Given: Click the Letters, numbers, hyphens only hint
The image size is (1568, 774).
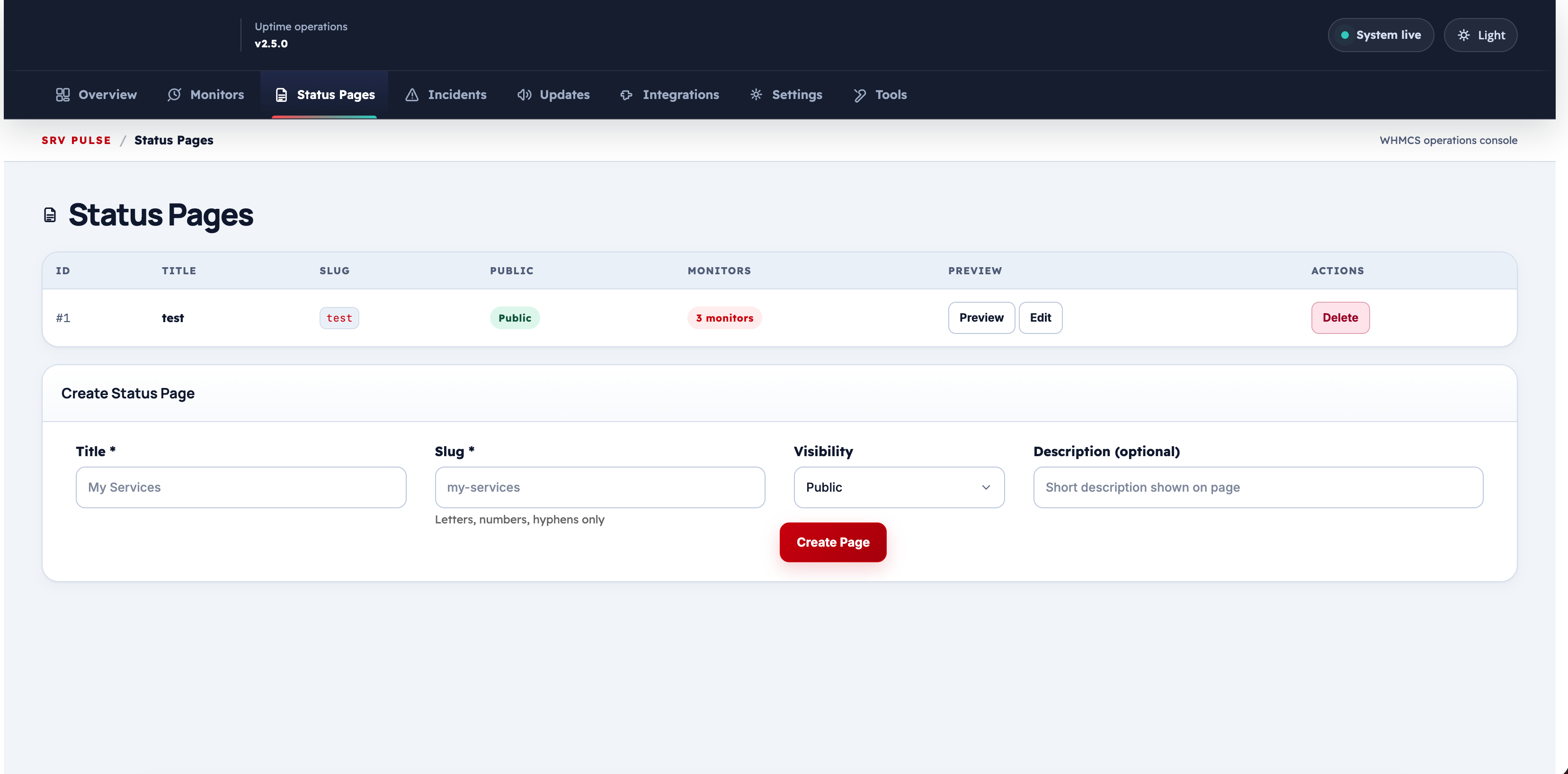Looking at the screenshot, I should click(x=519, y=520).
